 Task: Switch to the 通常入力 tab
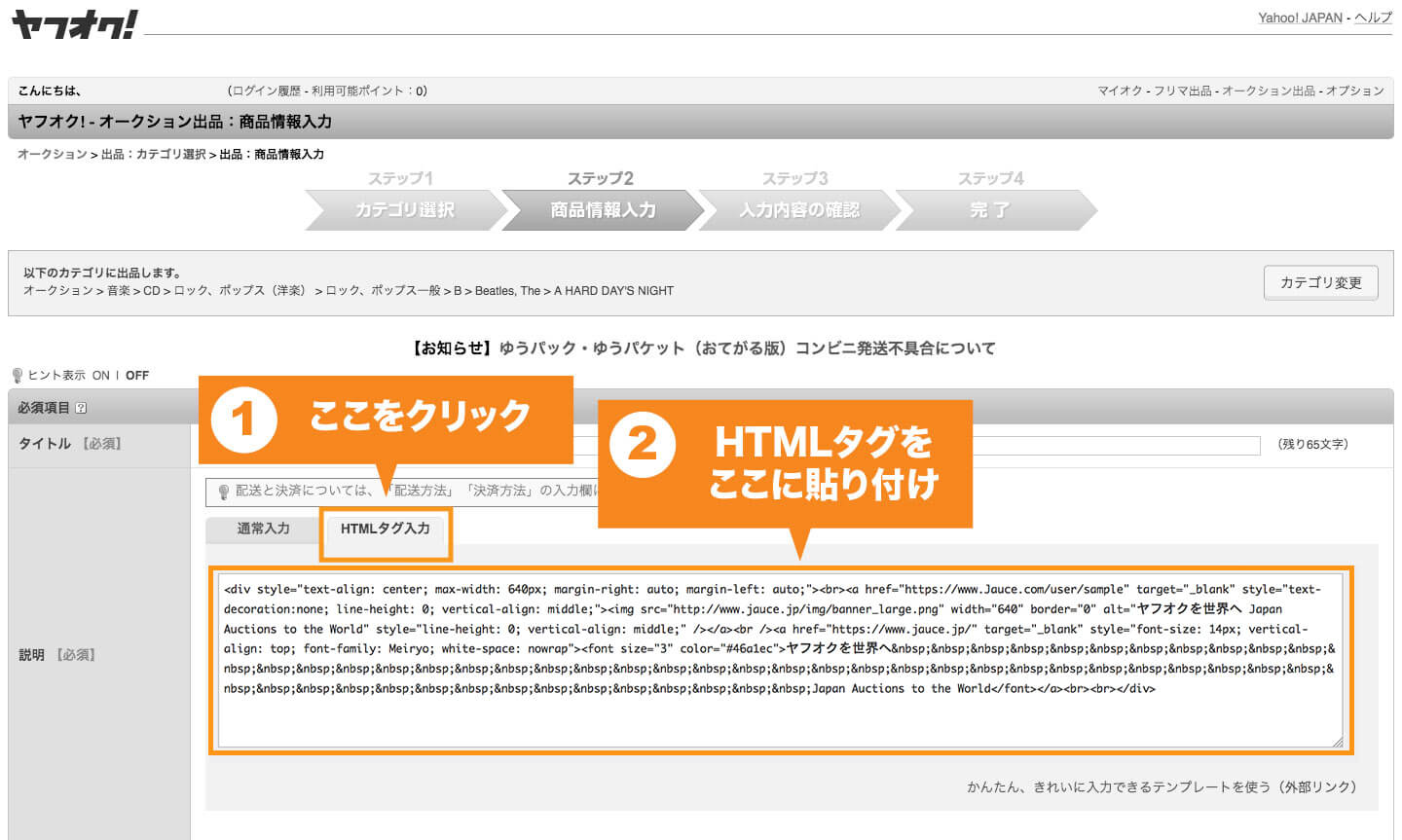pyautogui.click(x=263, y=529)
